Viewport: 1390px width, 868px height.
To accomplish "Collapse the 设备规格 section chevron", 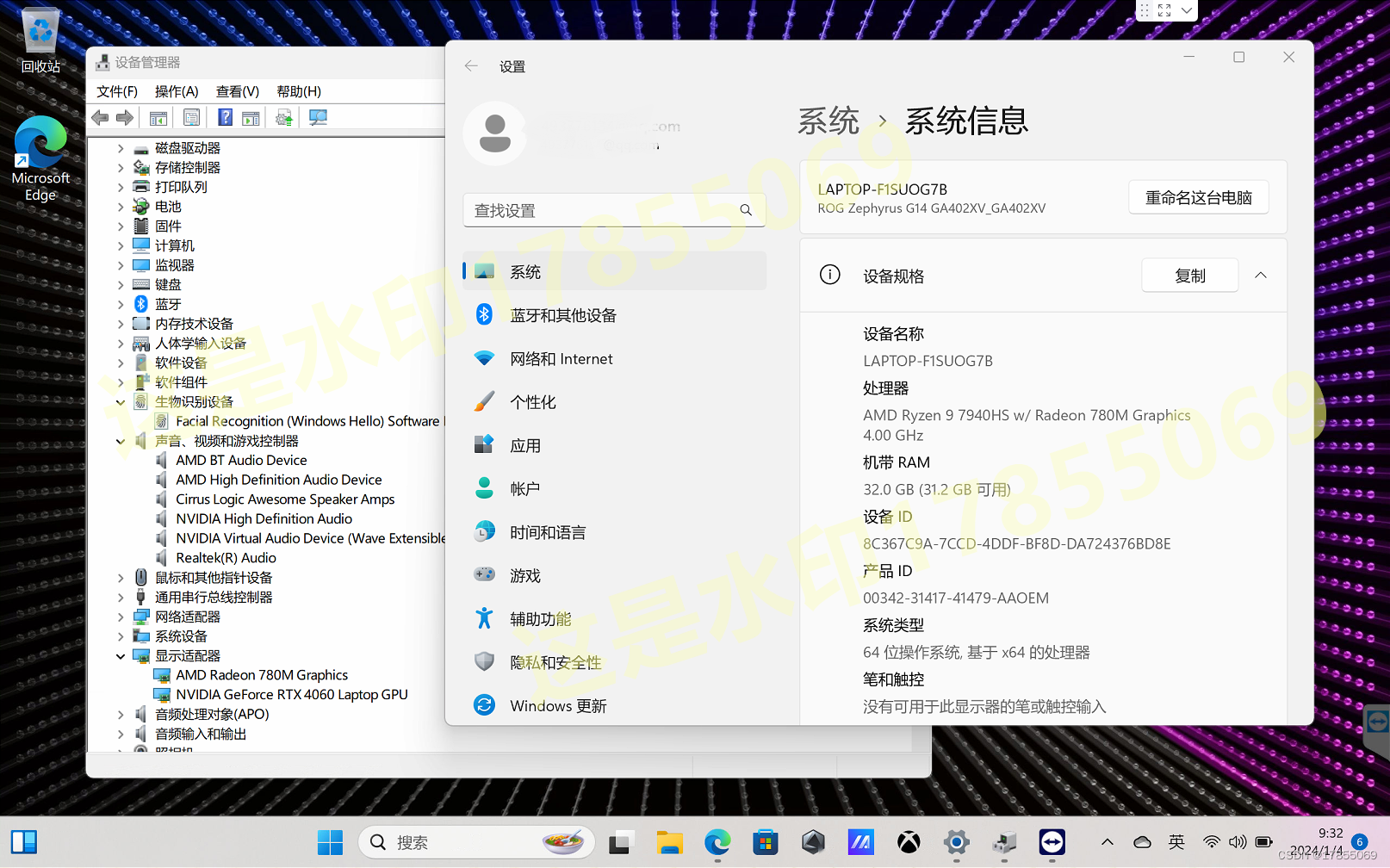I will coord(1261,276).
